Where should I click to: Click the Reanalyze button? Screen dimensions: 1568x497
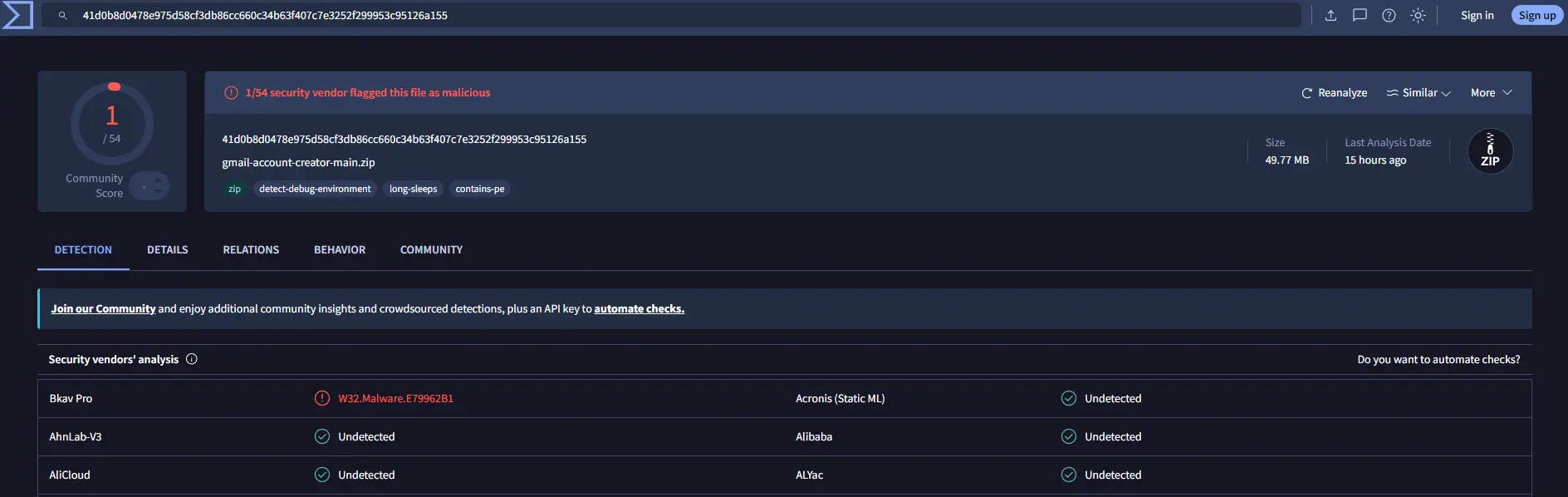tap(1334, 93)
